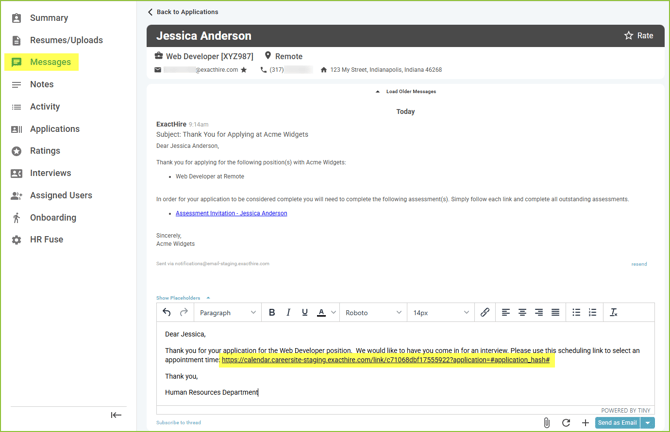
Task: Open text color picker arrow
Action: [334, 313]
